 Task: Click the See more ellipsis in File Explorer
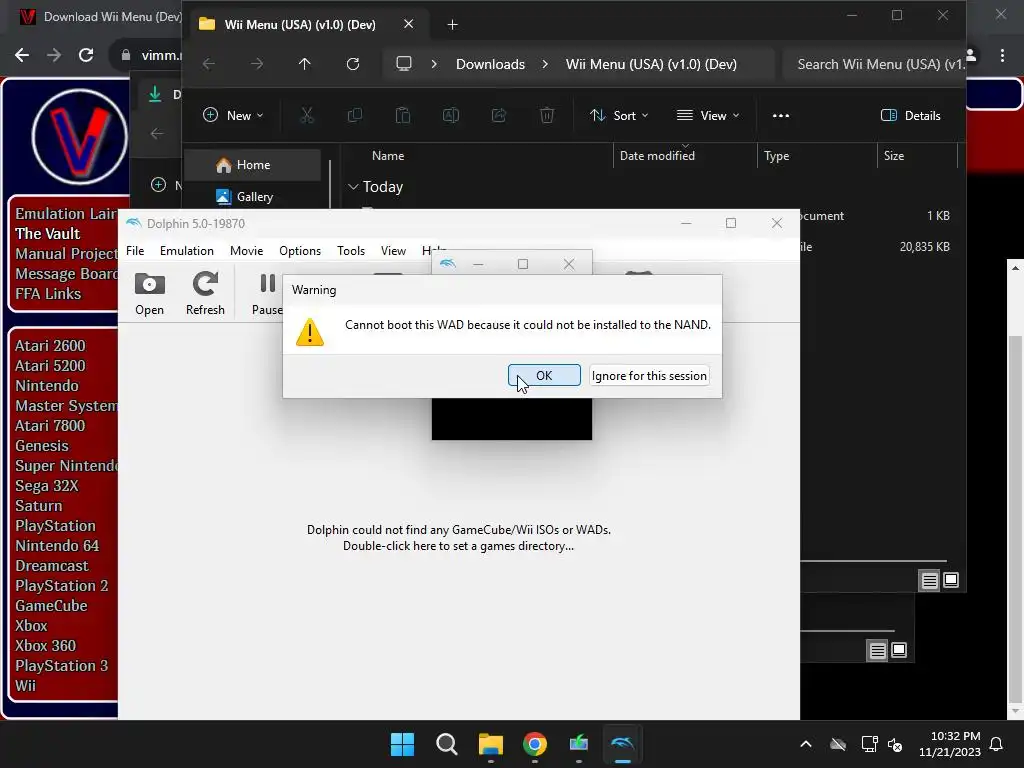(x=780, y=116)
